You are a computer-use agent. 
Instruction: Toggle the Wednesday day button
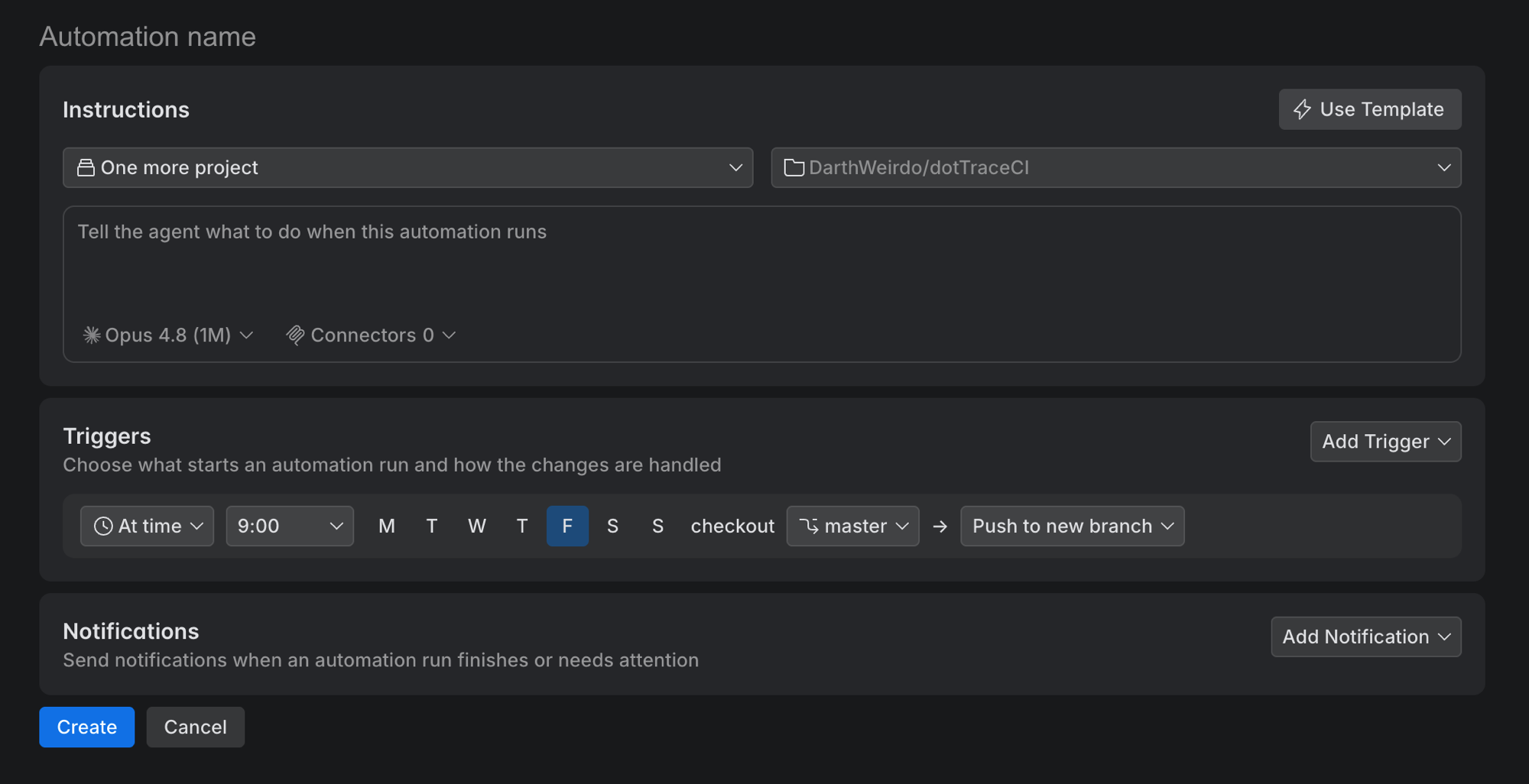(x=477, y=526)
